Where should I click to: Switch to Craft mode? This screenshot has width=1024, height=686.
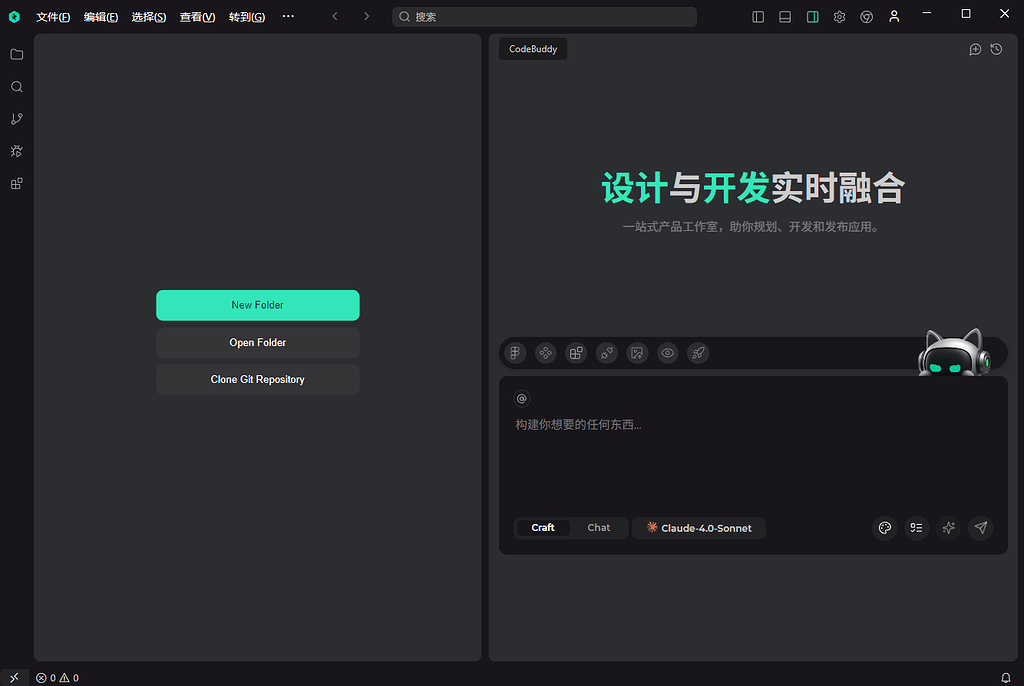click(x=543, y=527)
